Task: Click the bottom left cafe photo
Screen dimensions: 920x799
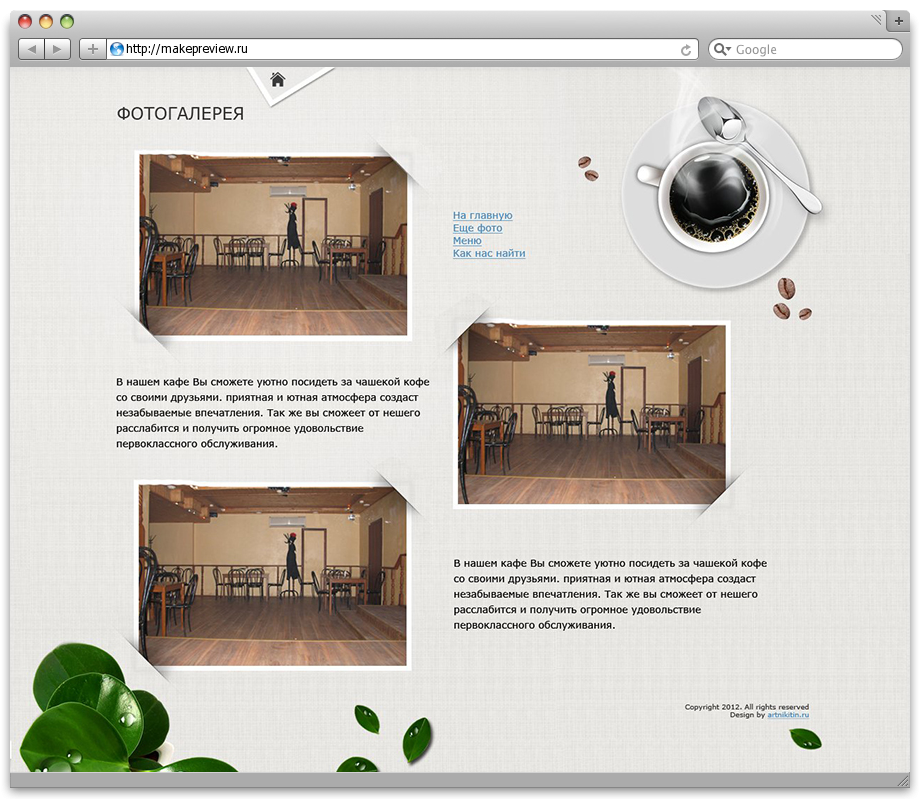Action: click(273, 575)
